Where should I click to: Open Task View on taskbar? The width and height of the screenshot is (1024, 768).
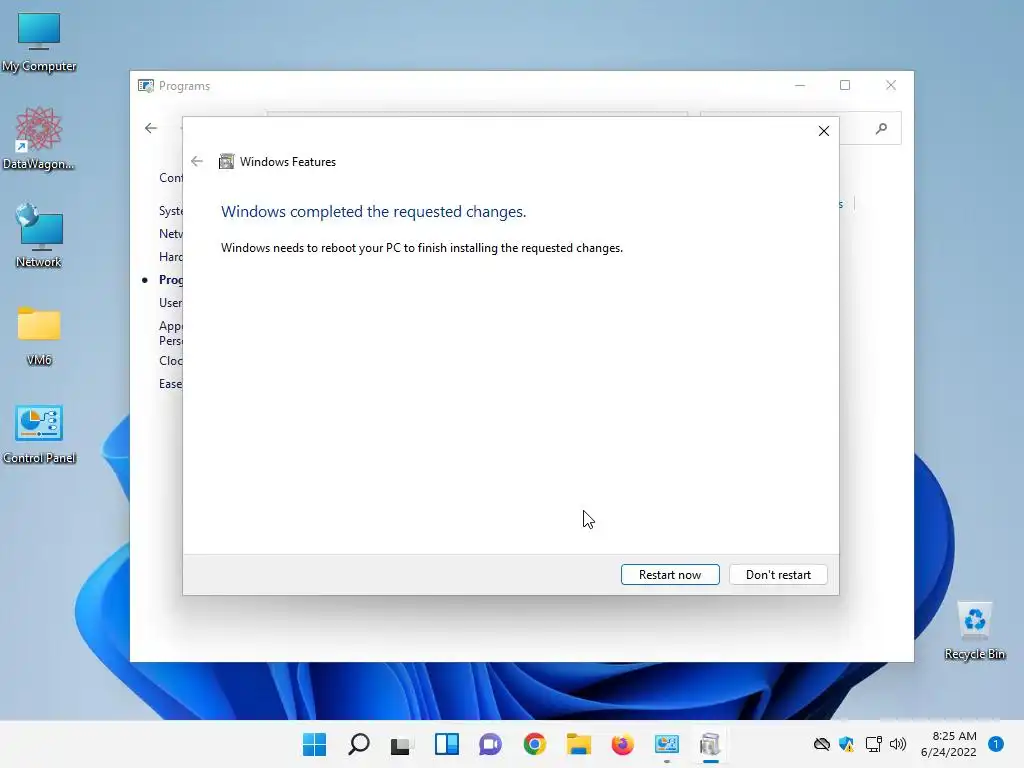coord(402,744)
